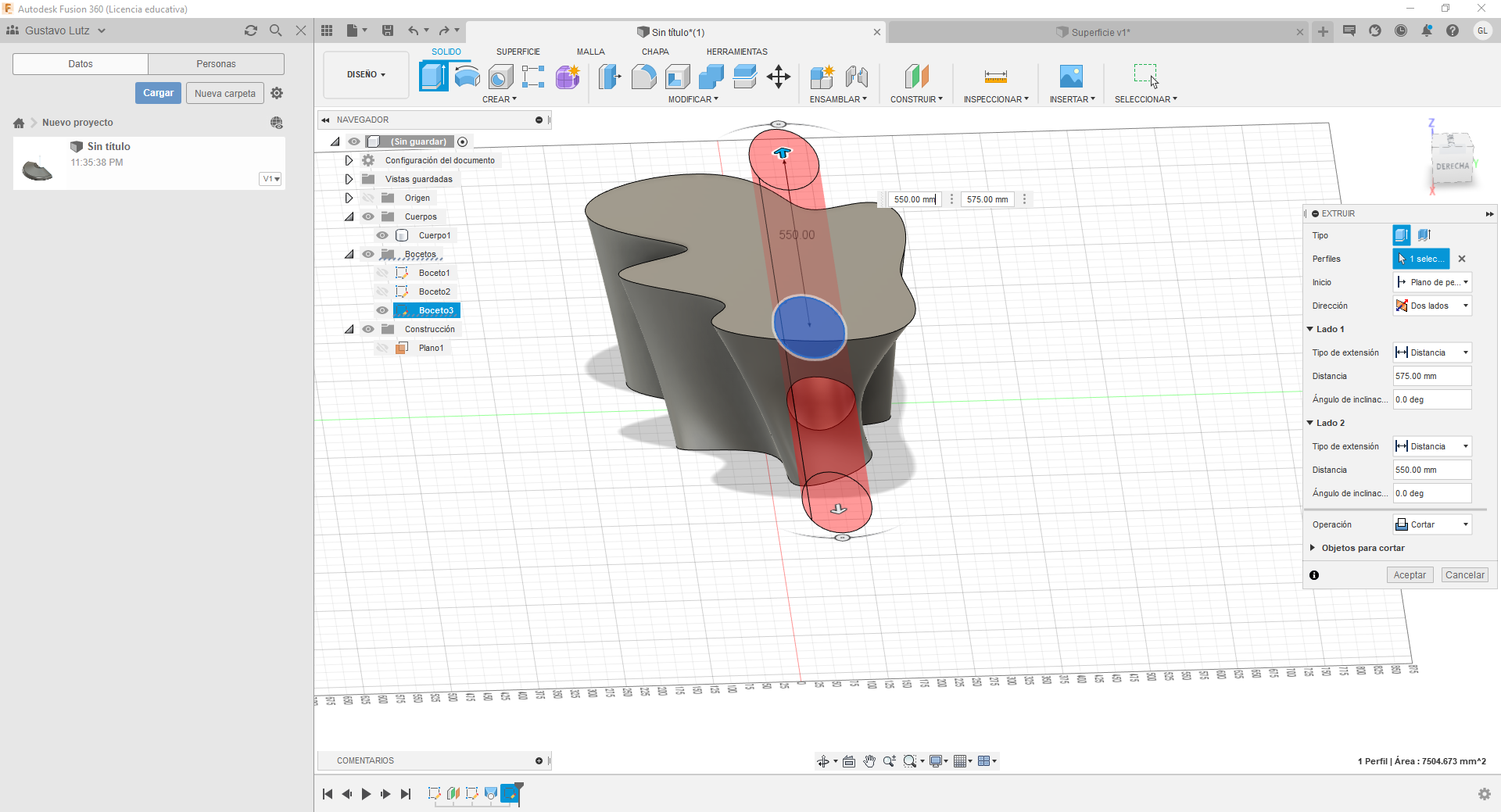Select the Measure tool icon
This screenshot has width=1501, height=812.
pyautogui.click(x=995, y=77)
